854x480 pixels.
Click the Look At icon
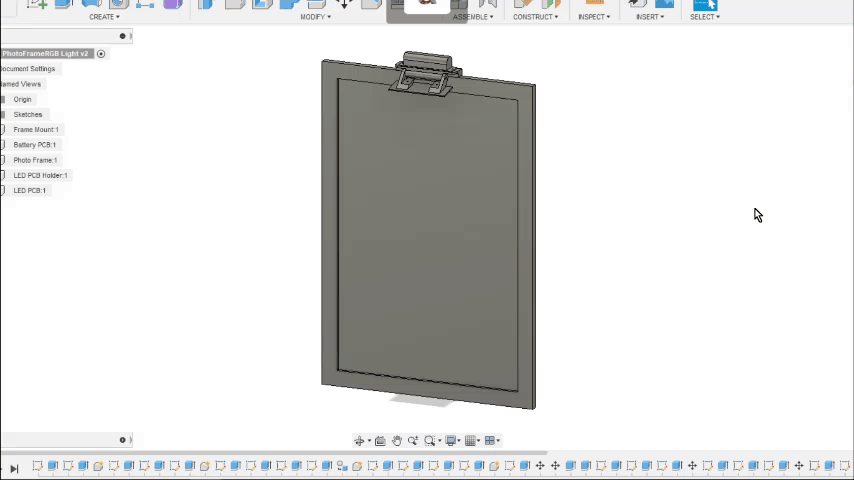[380, 441]
